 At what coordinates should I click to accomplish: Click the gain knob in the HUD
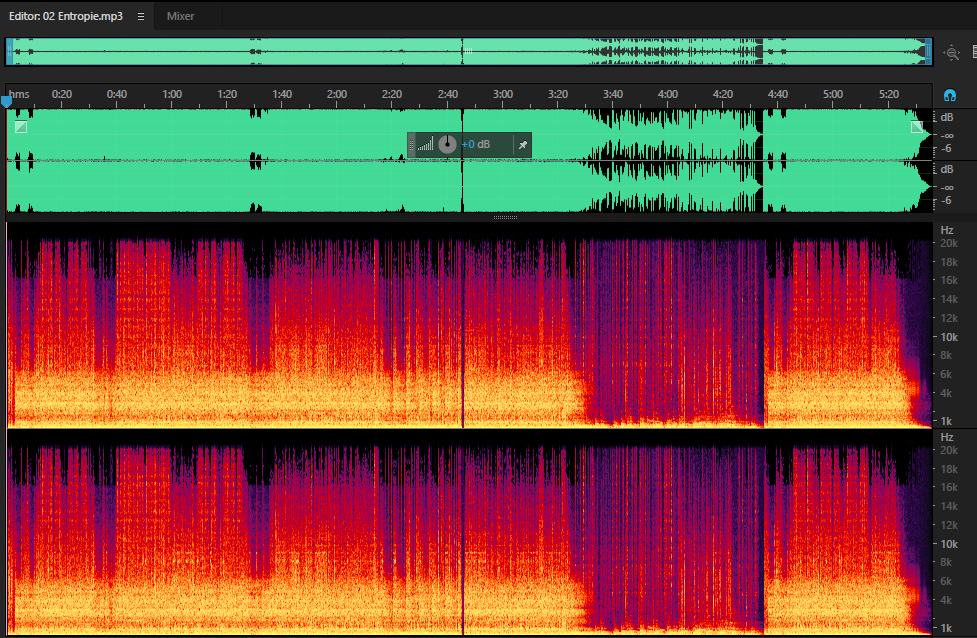pyautogui.click(x=447, y=145)
